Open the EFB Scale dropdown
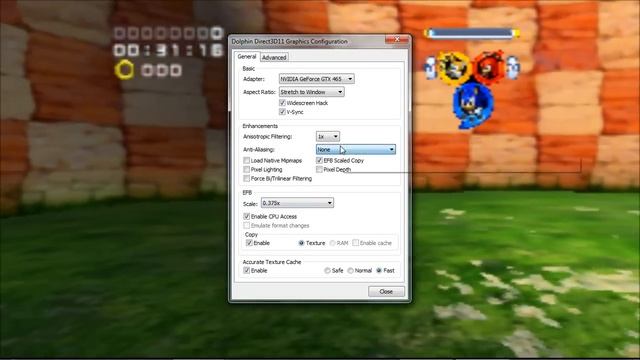This screenshot has height=360, width=640. point(298,203)
